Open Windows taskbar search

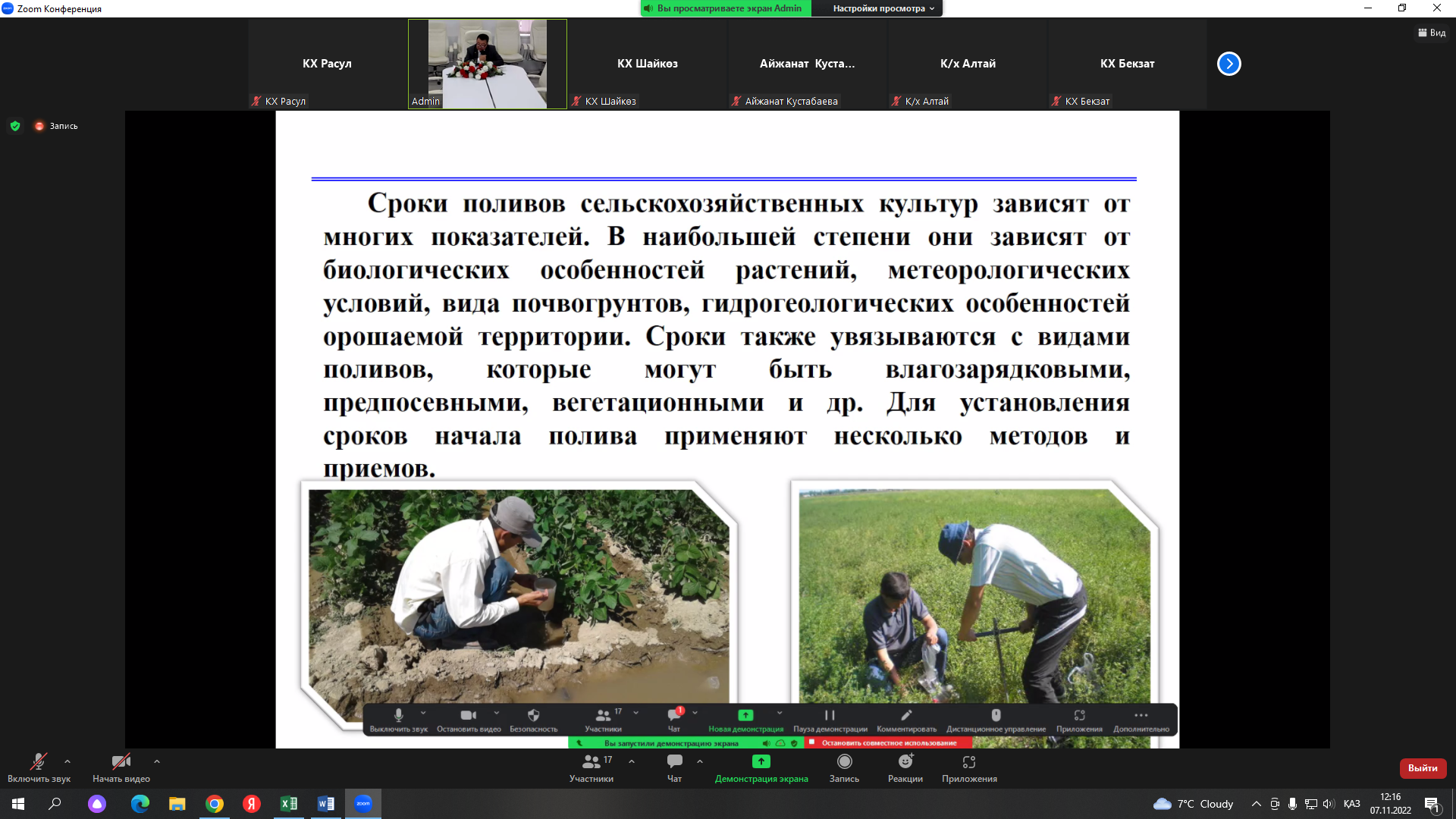55,804
